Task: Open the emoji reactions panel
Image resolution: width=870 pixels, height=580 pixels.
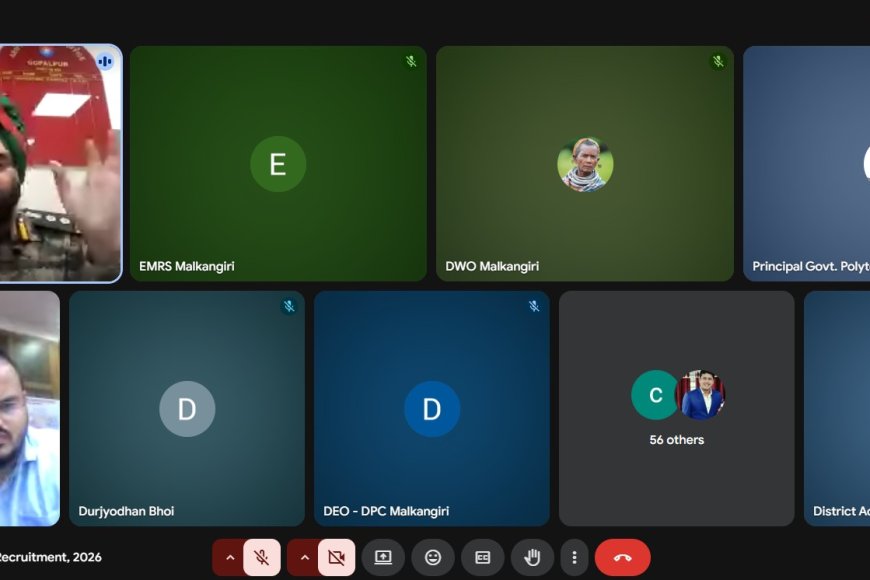Action: 433,557
